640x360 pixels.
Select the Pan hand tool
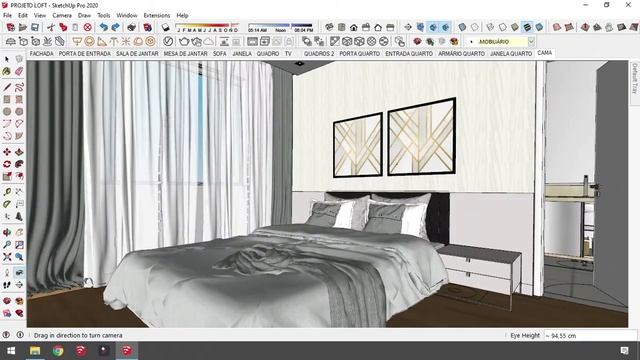tap(19, 233)
